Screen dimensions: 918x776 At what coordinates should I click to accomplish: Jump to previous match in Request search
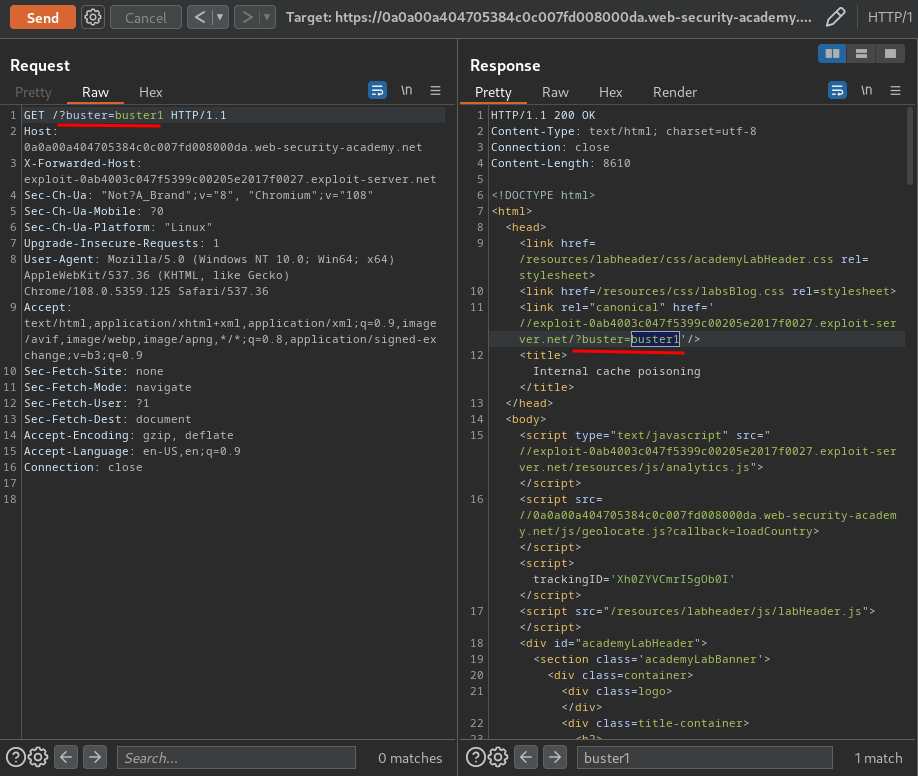[66, 757]
